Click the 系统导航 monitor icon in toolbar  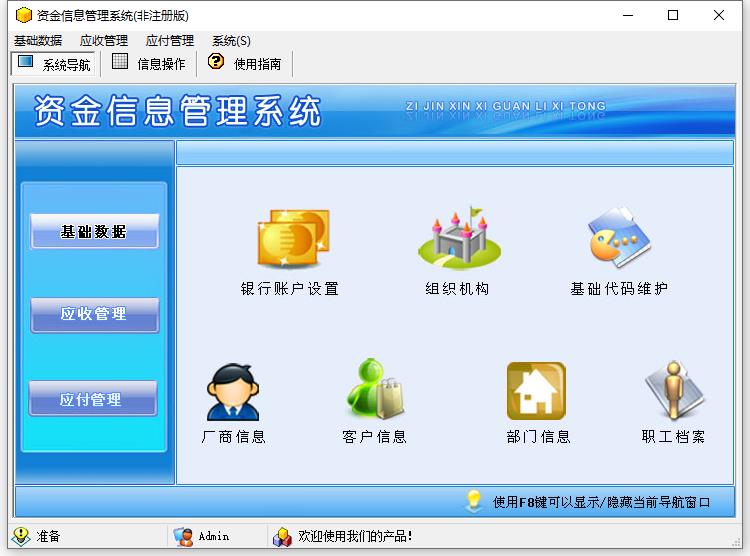coord(25,62)
